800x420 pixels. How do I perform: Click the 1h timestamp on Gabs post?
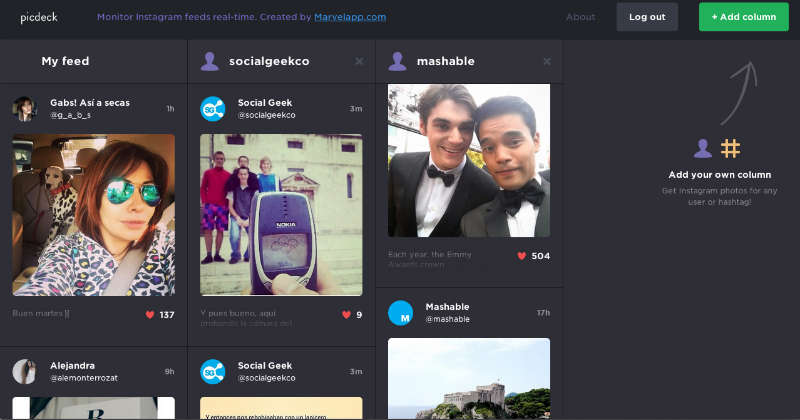(x=170, y=109)
